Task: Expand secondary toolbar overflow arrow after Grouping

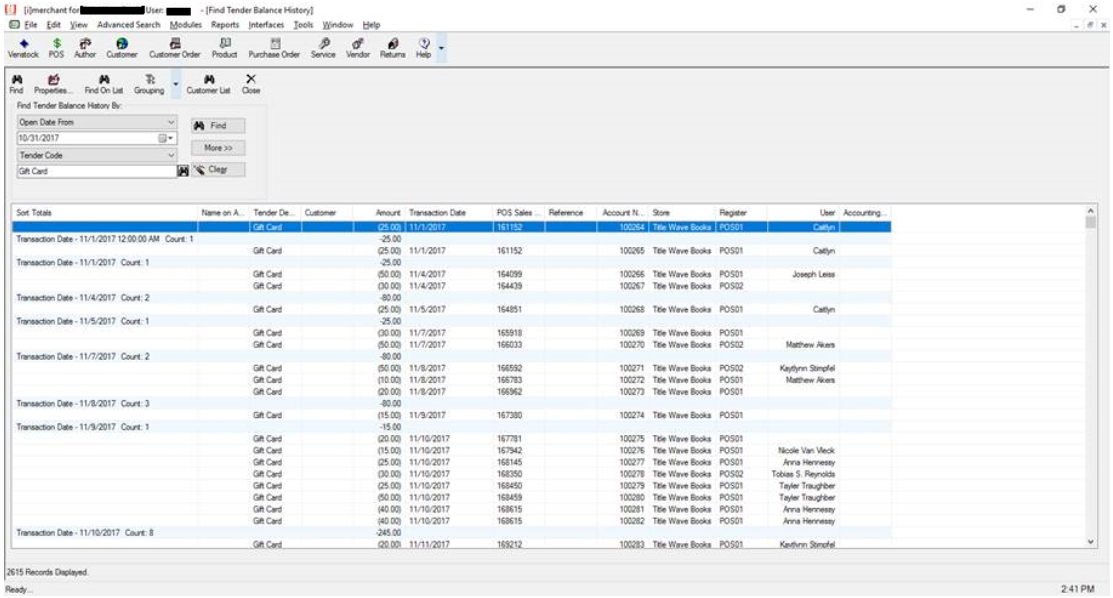Action: (176, 85)
